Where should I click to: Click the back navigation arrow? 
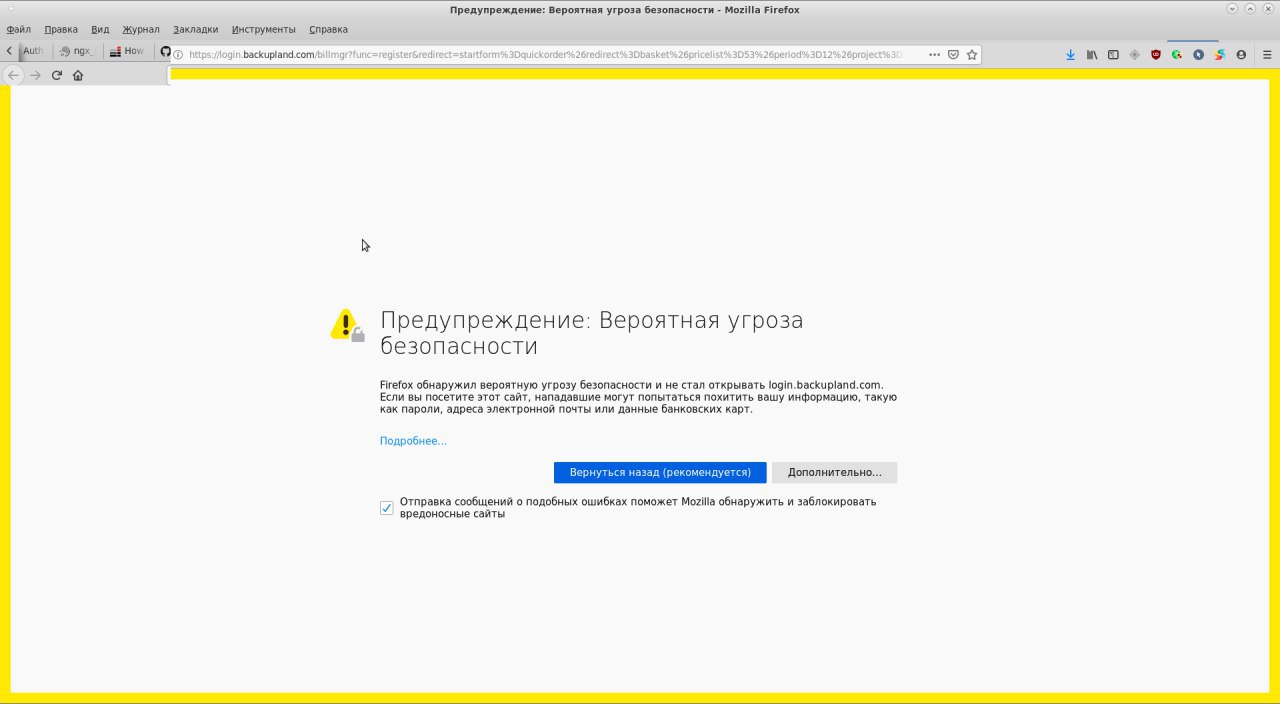pyautogui.click(x=13, y=75)
